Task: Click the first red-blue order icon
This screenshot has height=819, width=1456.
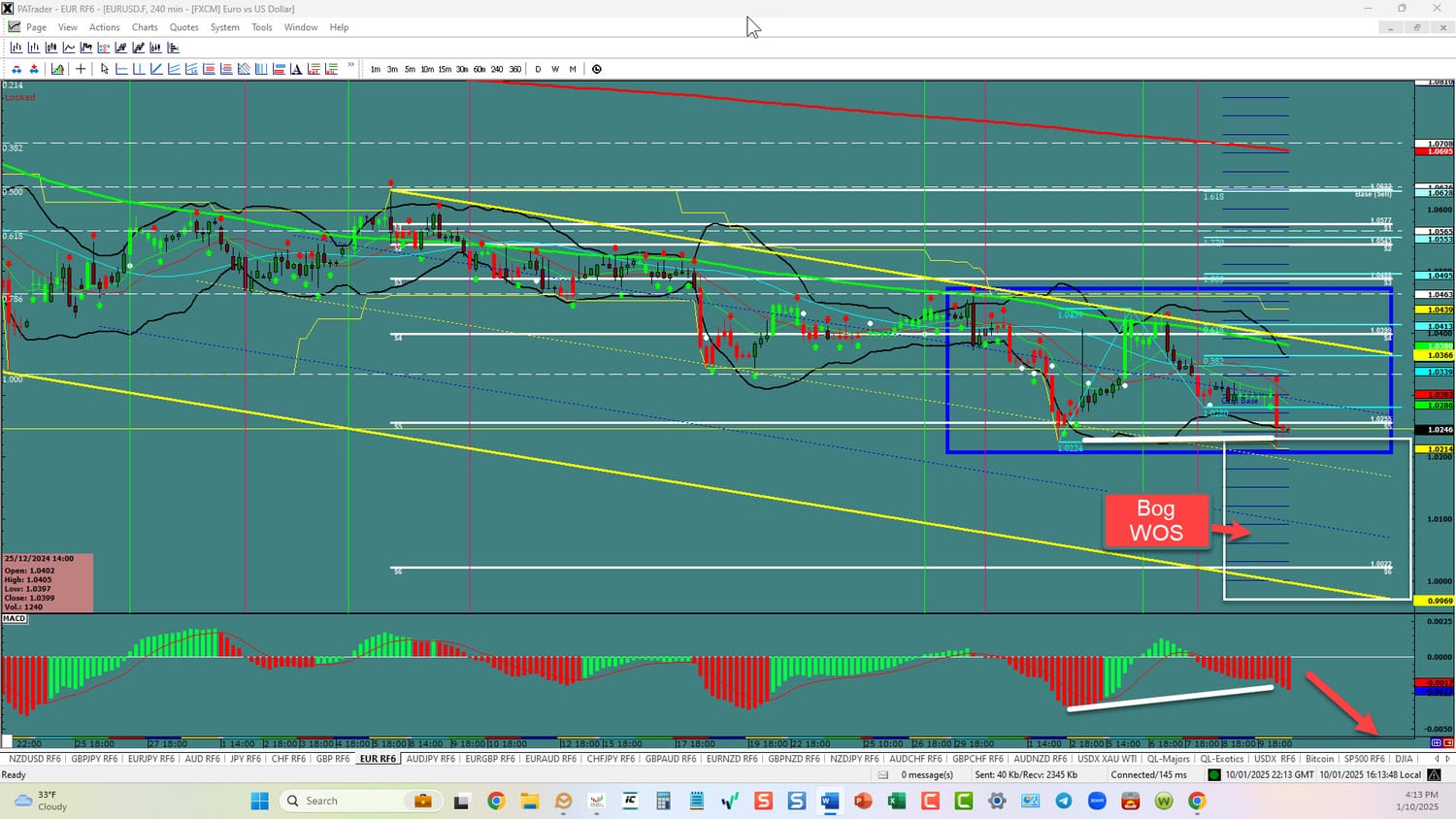Action: click(x=16, y=69)
